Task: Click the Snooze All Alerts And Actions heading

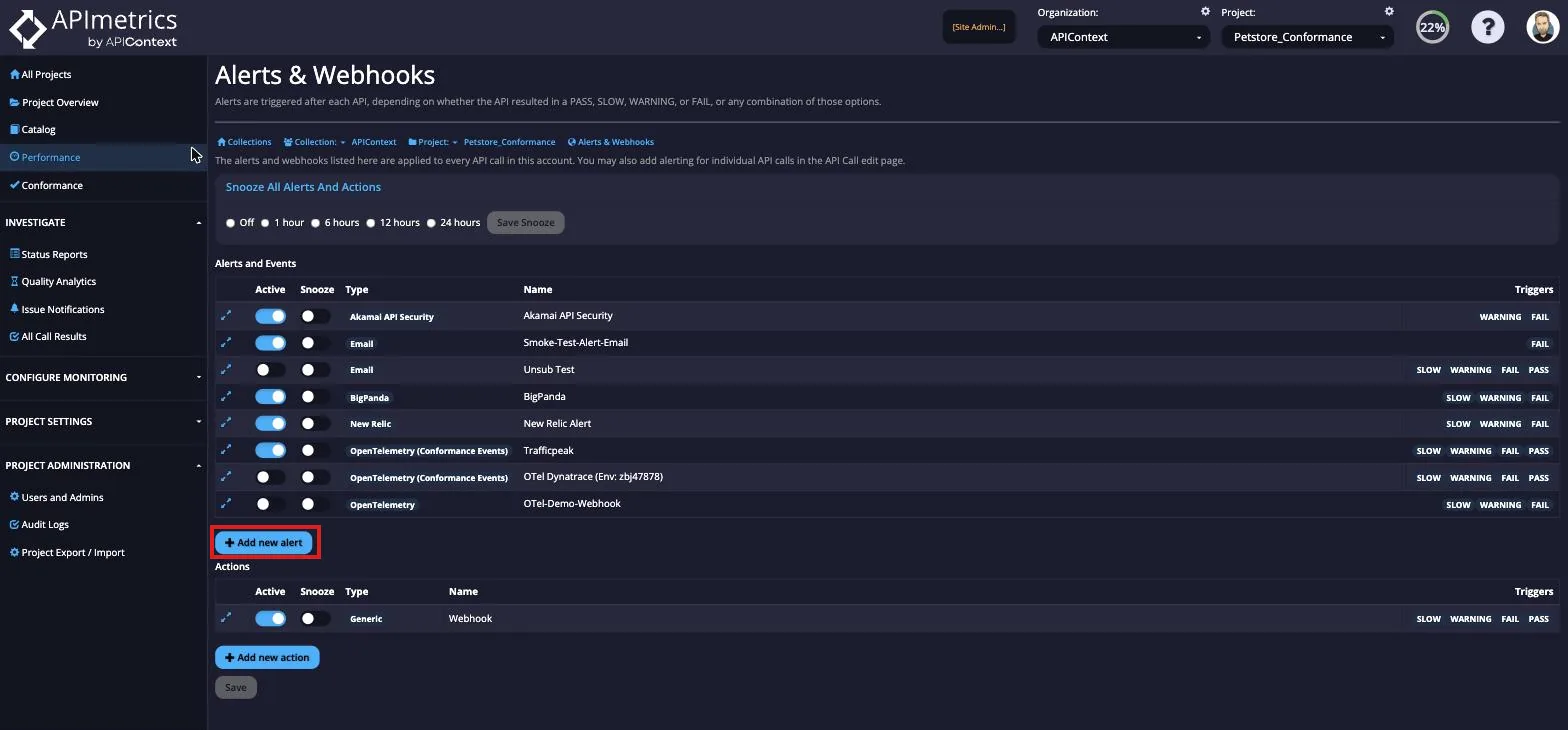Action: (x=303, y=187)
